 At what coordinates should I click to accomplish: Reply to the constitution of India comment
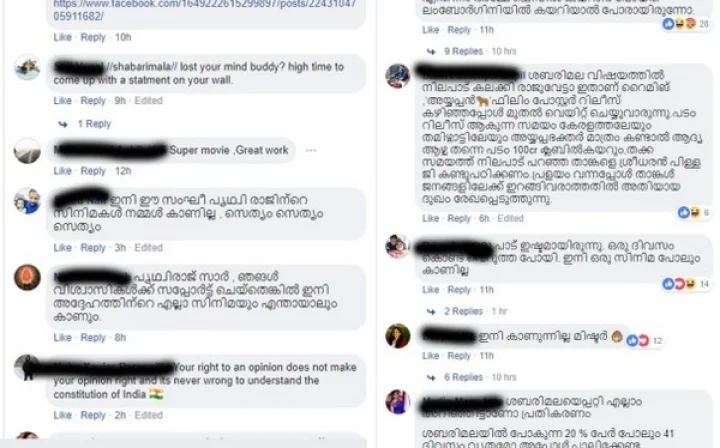(93, 415)
